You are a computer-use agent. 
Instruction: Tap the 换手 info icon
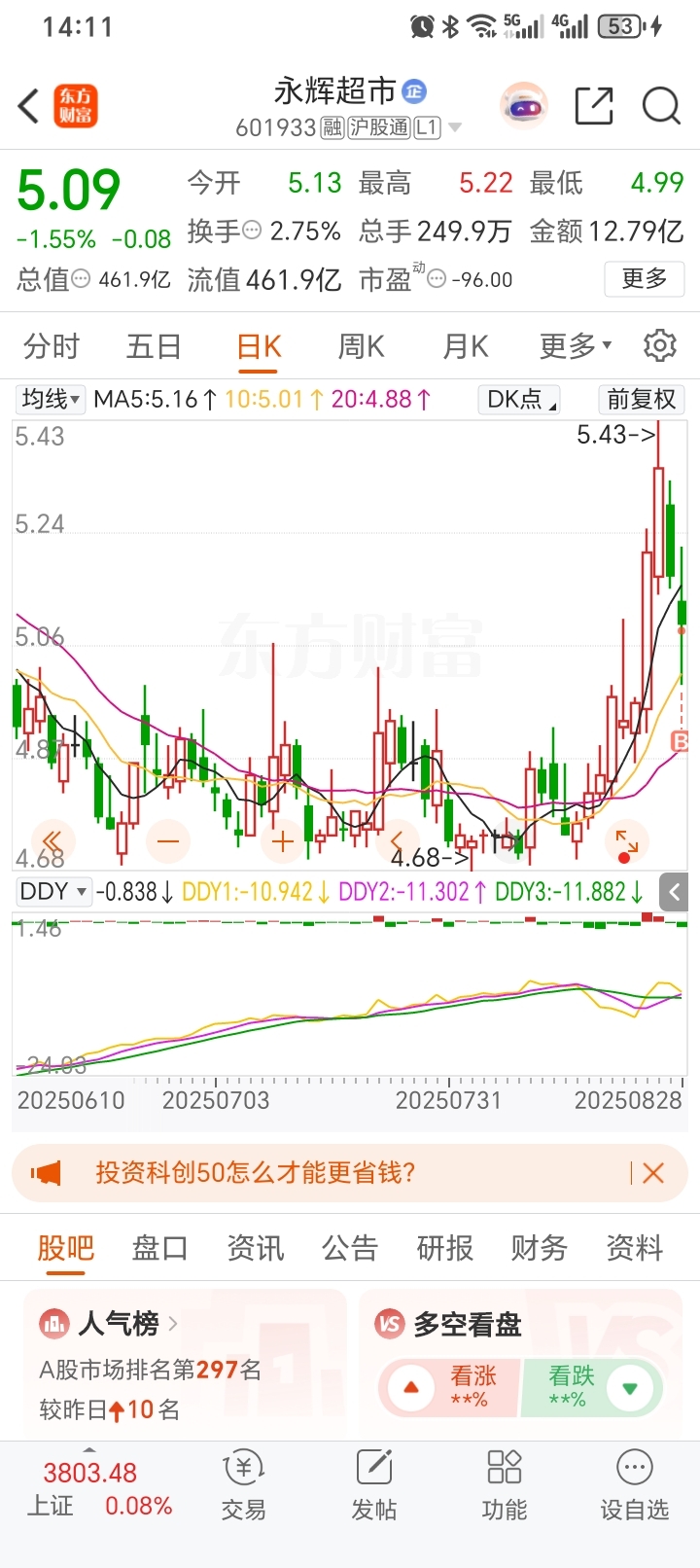pos(252,231)
